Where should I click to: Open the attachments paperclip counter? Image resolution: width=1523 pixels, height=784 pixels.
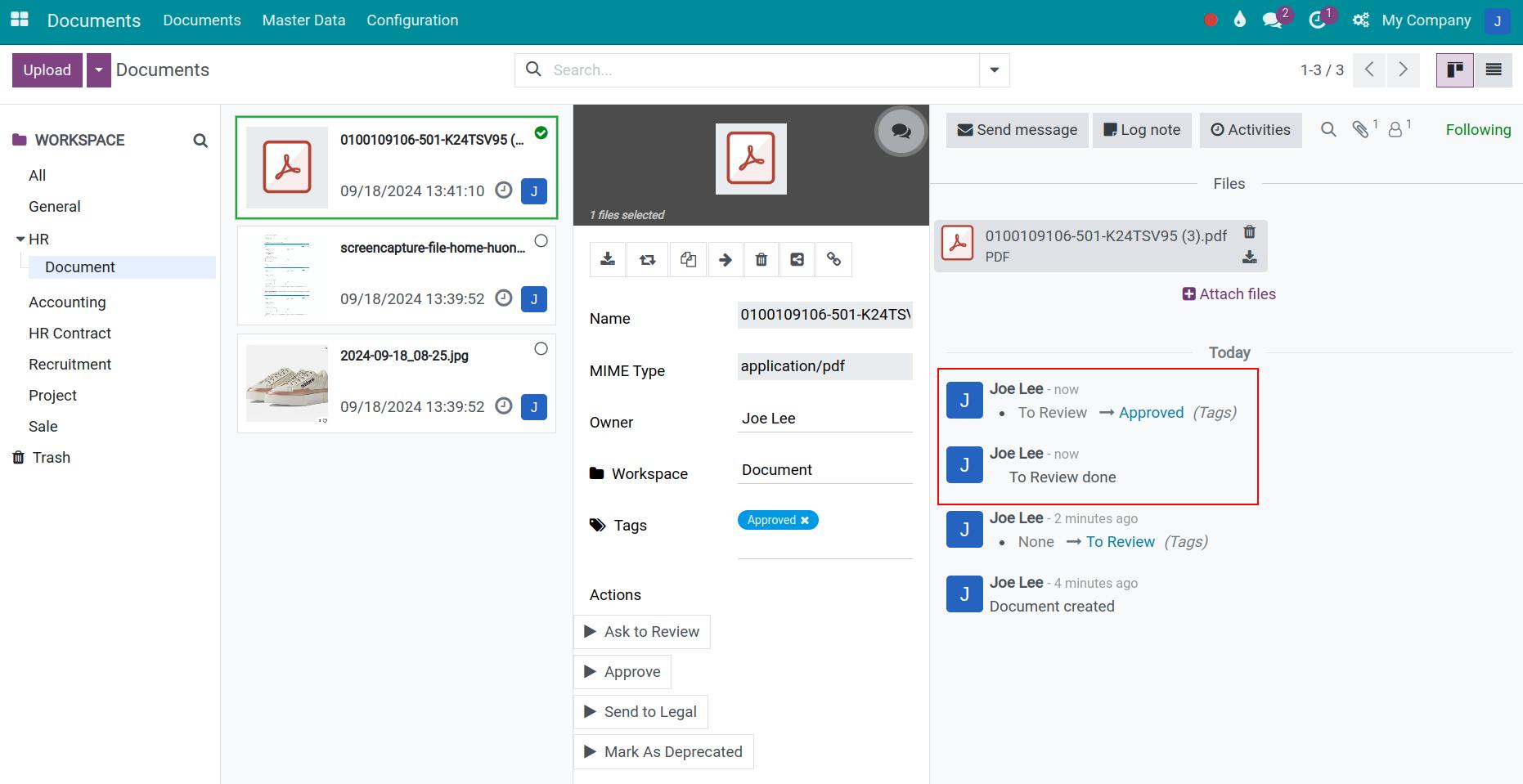[x=1364, y=129]
